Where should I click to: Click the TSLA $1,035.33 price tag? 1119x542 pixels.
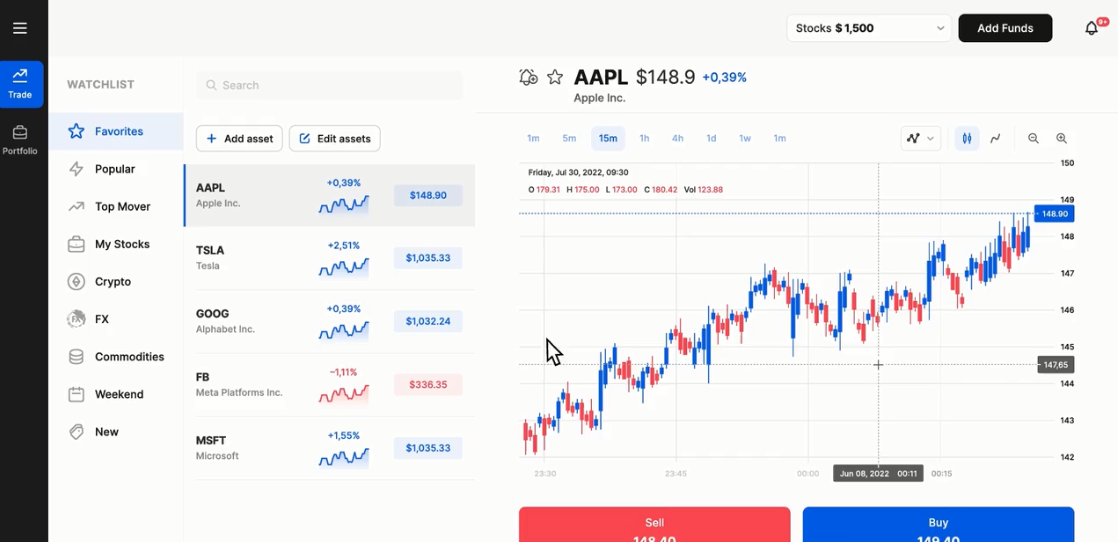428,258
